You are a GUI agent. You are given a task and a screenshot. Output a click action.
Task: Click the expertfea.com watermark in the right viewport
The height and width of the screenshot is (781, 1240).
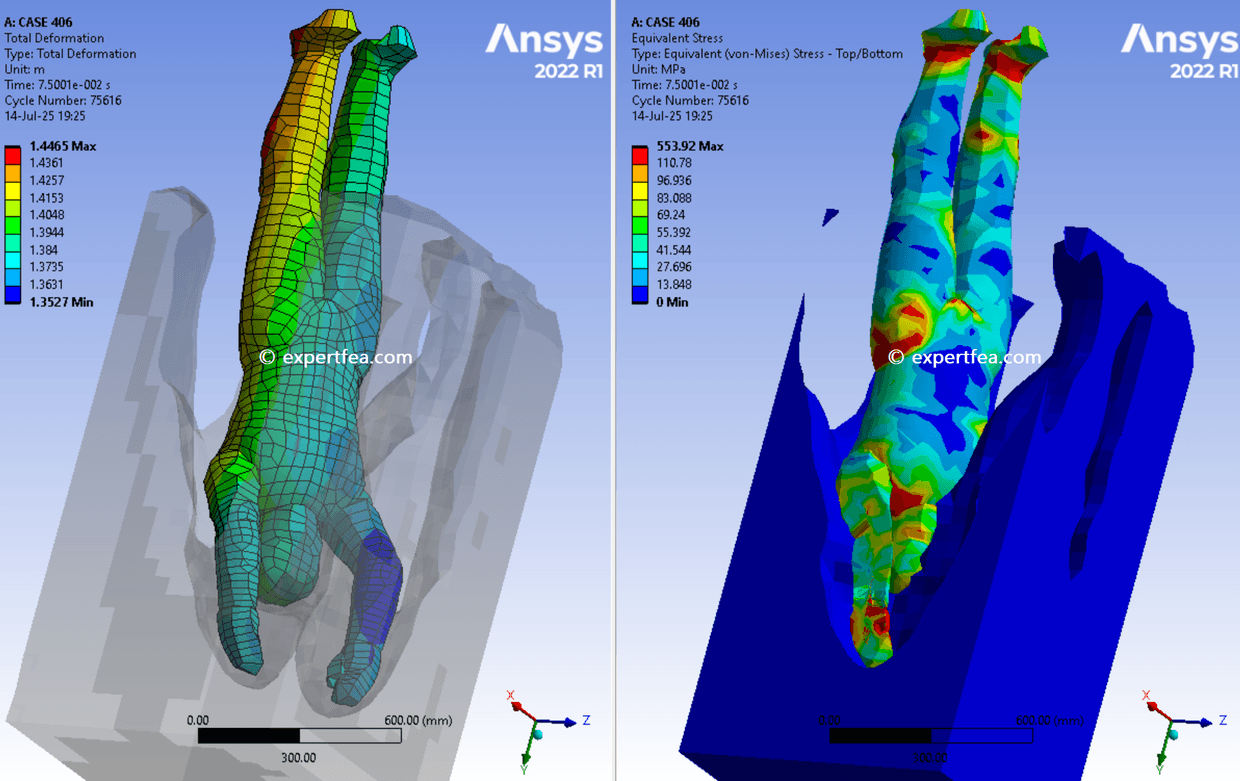point(964,355)
